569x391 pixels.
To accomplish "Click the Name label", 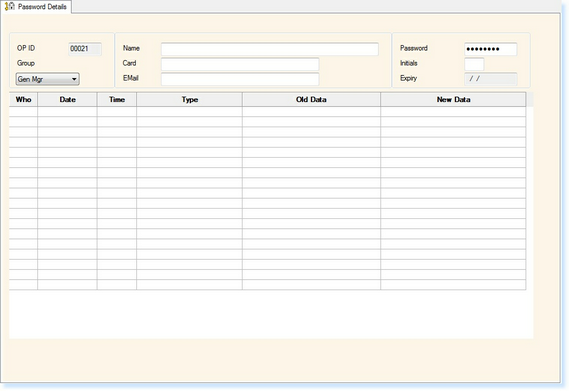I will point(131,48).
